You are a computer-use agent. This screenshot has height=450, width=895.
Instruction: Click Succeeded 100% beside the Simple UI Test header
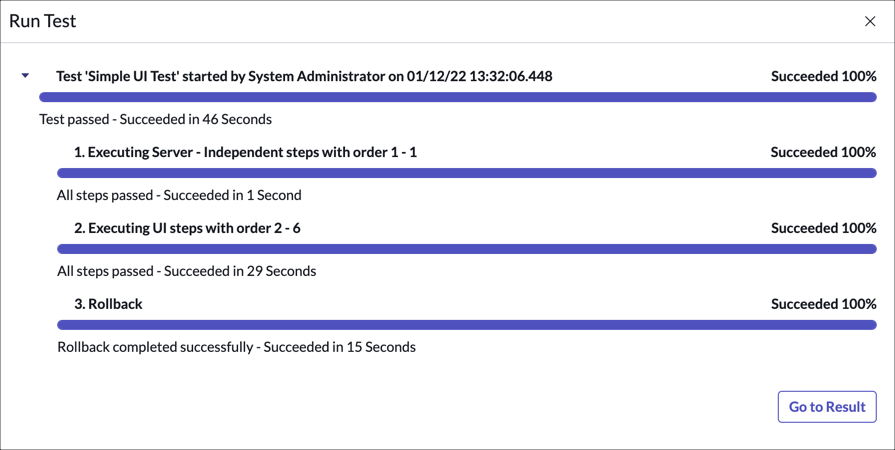tap(823, 76)
